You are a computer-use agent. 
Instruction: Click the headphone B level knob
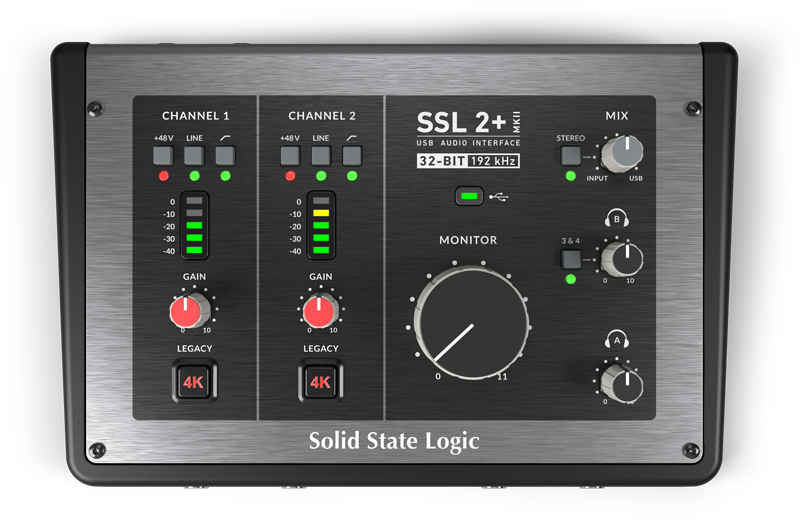coord(621,259)
